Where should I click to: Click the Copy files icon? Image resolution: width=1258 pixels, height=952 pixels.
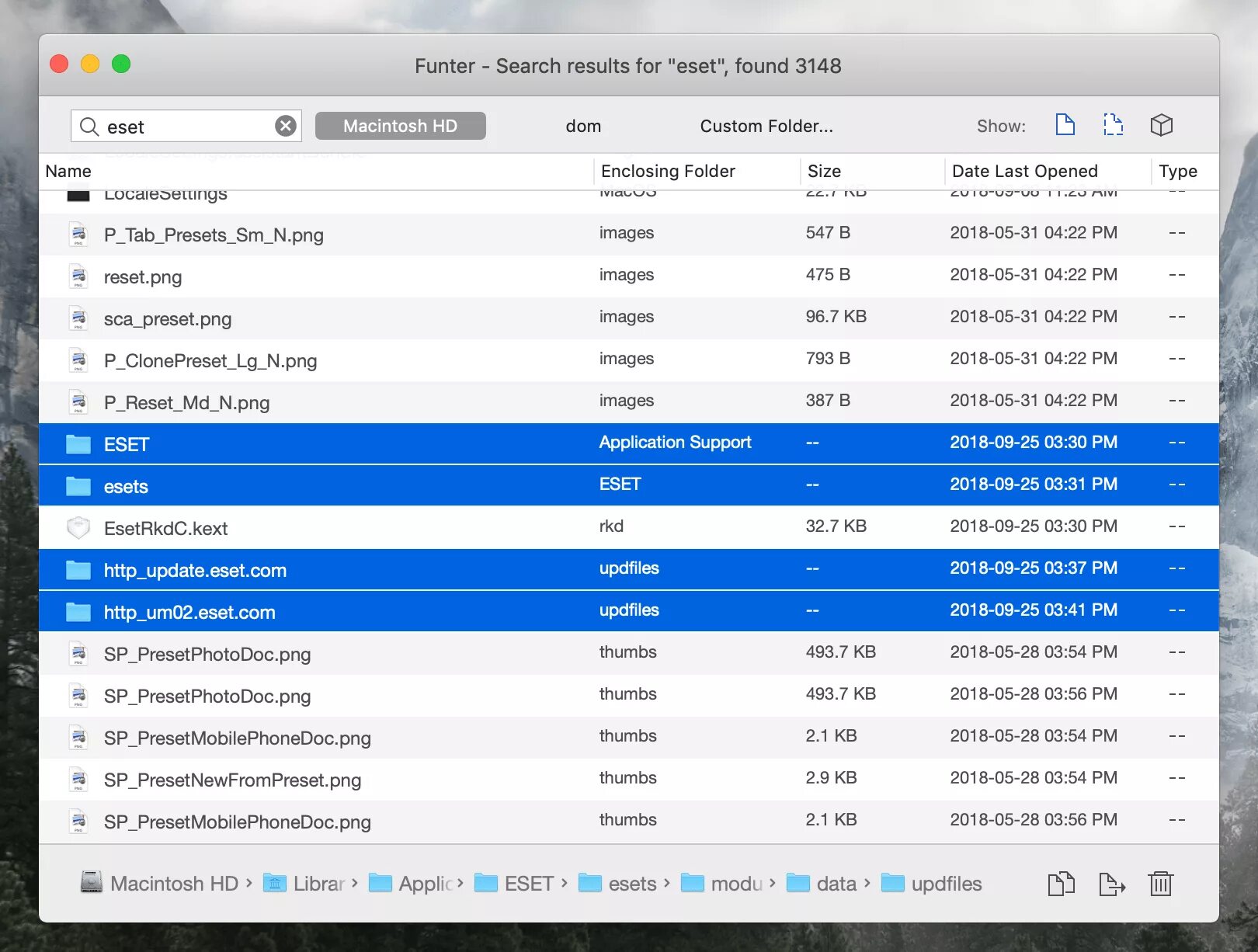point(1062,884)
